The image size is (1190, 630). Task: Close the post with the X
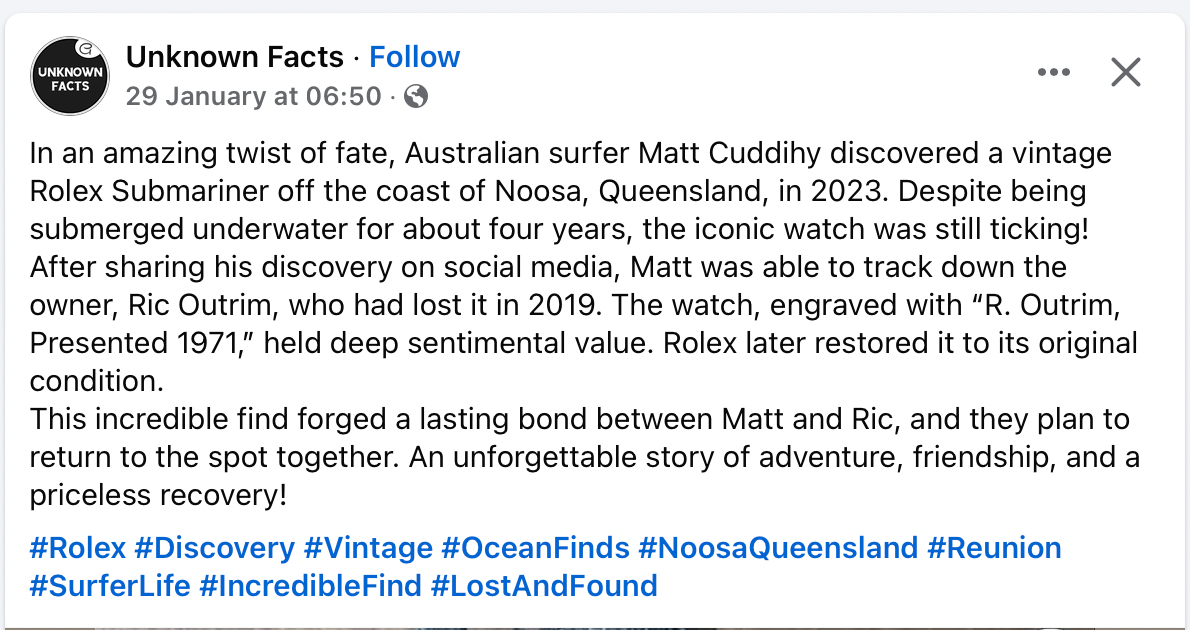coord(1126,72)
